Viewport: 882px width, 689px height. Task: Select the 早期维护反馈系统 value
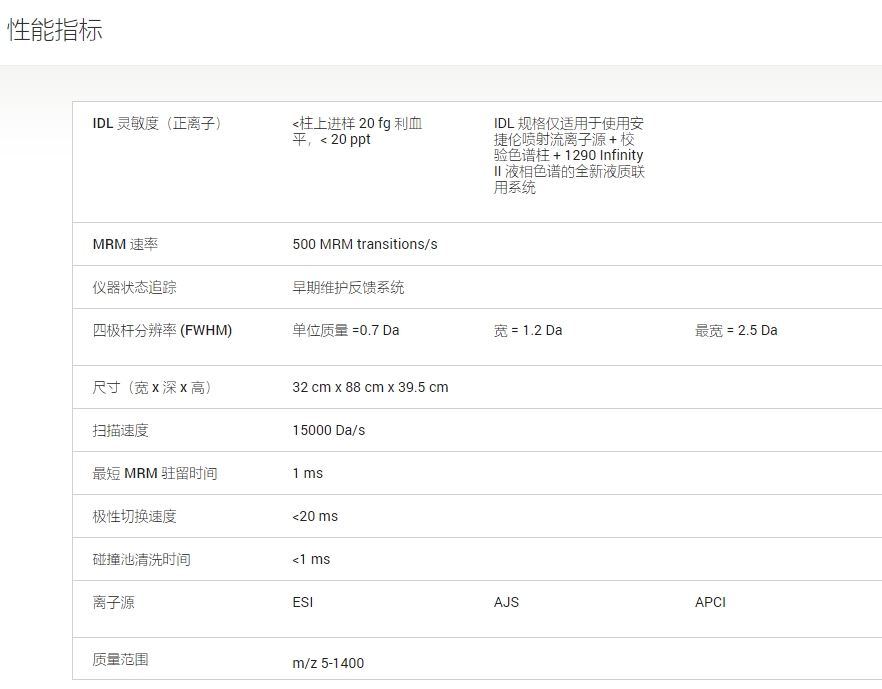[348, 287]
